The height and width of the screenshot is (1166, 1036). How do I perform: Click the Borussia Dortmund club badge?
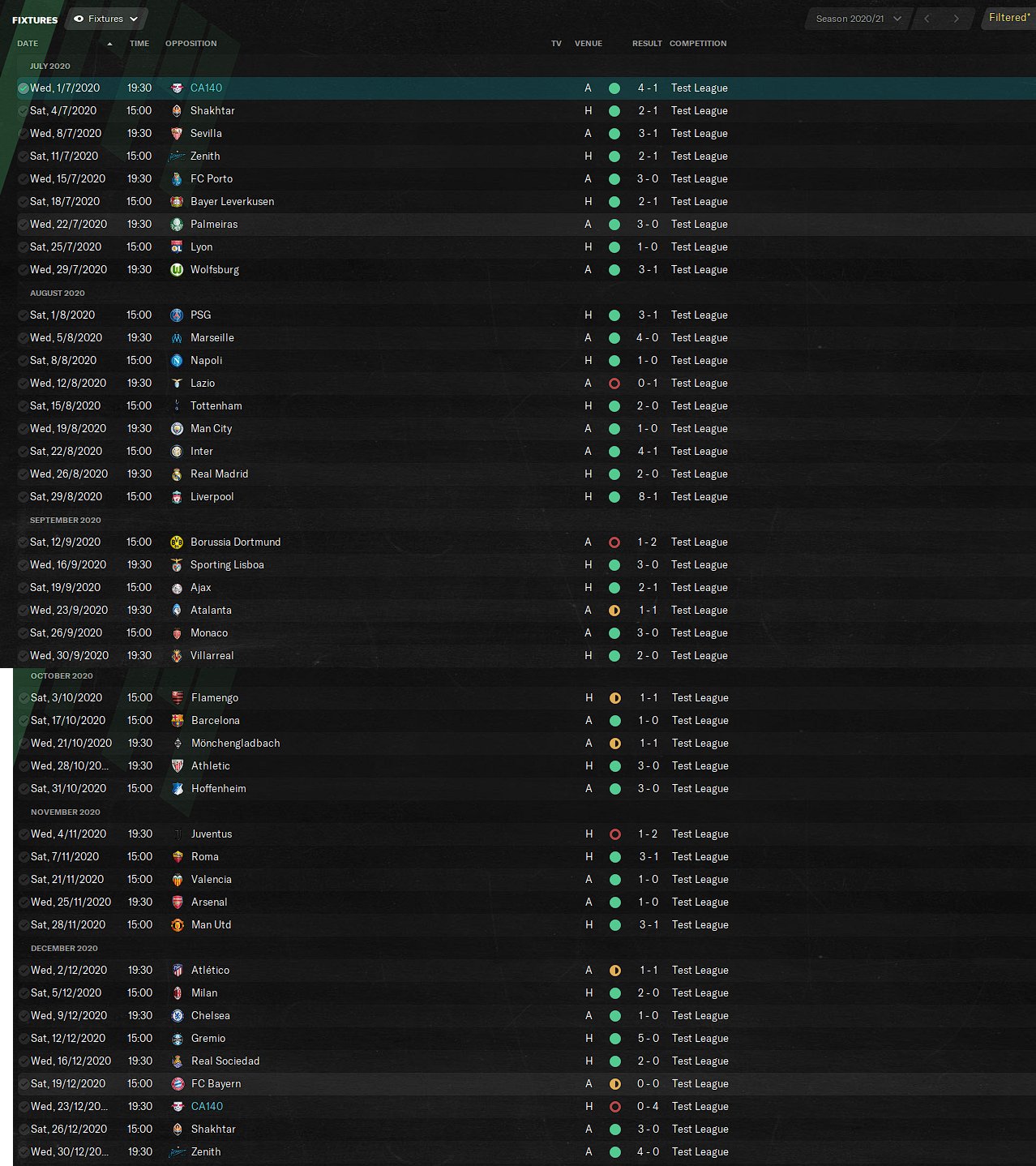[177, 542]
